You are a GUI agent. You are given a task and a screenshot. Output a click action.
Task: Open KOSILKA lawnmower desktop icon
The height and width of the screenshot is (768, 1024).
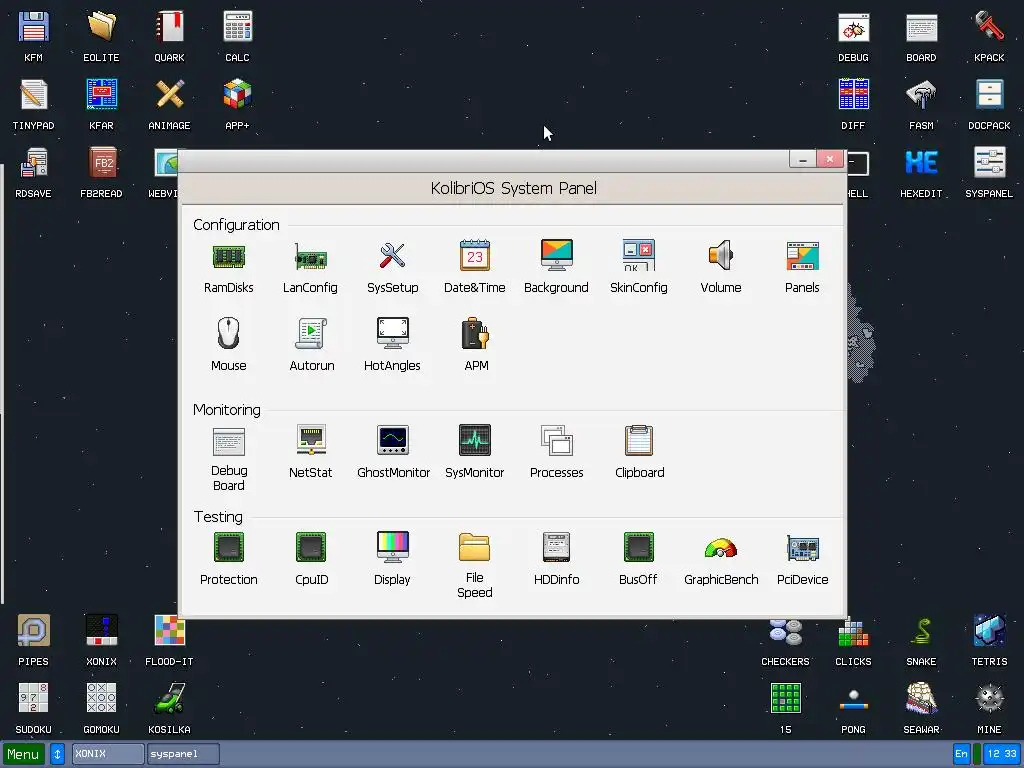(x=169, y=699)
